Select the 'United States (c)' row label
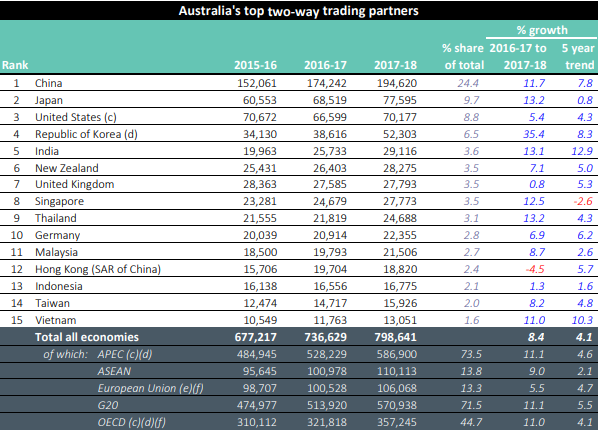Image resolution: width=599 pixels, height=432 pixels. (x=76, y=117)
